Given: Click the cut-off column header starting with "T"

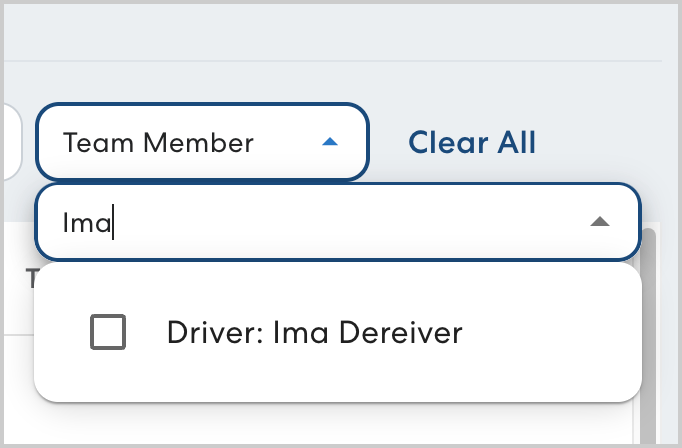Looking at the screenshot, I should pyautogui.click(x=30, y=279).
